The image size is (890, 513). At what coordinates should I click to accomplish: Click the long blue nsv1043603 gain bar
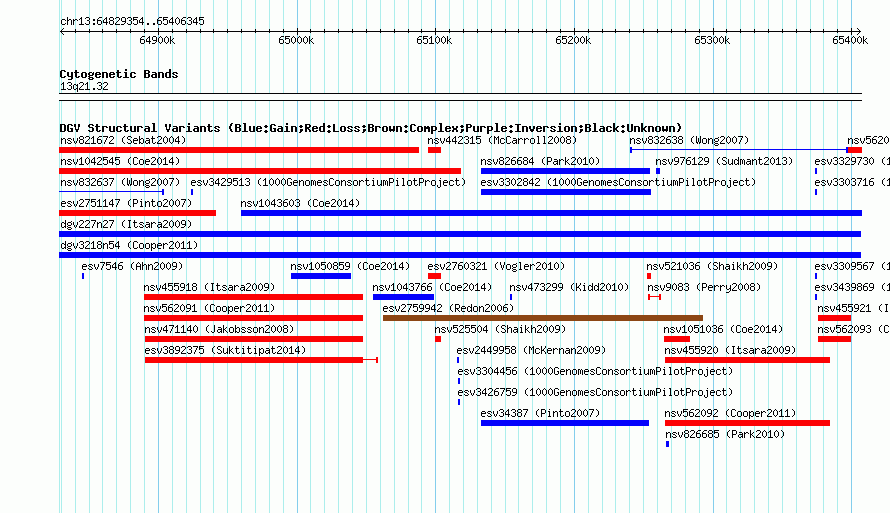tap(551, 213)
